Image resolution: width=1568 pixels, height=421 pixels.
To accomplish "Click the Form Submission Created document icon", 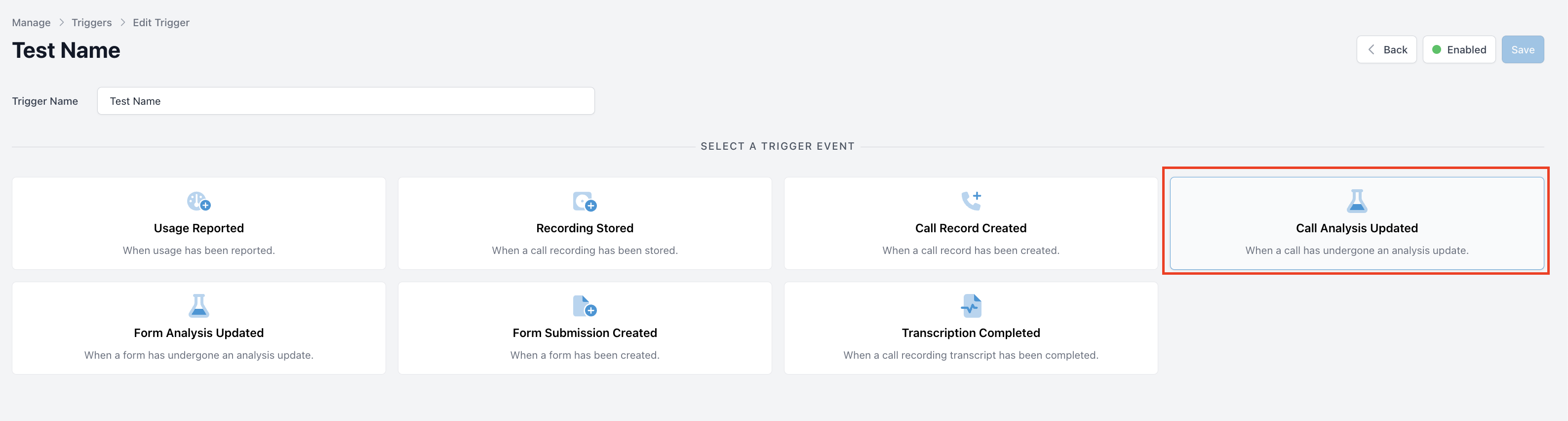I will 585,306.
